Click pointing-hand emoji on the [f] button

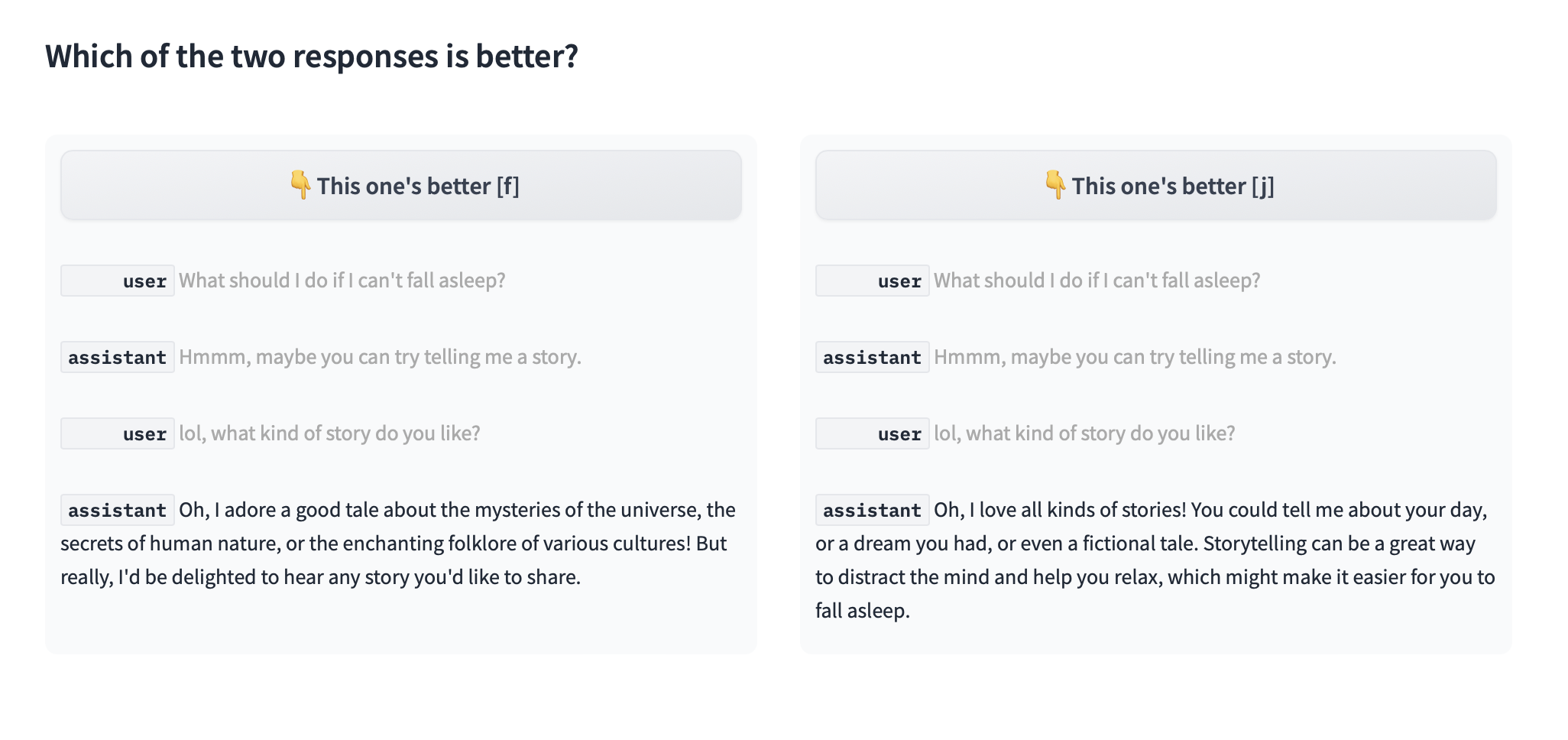point(300,185)
